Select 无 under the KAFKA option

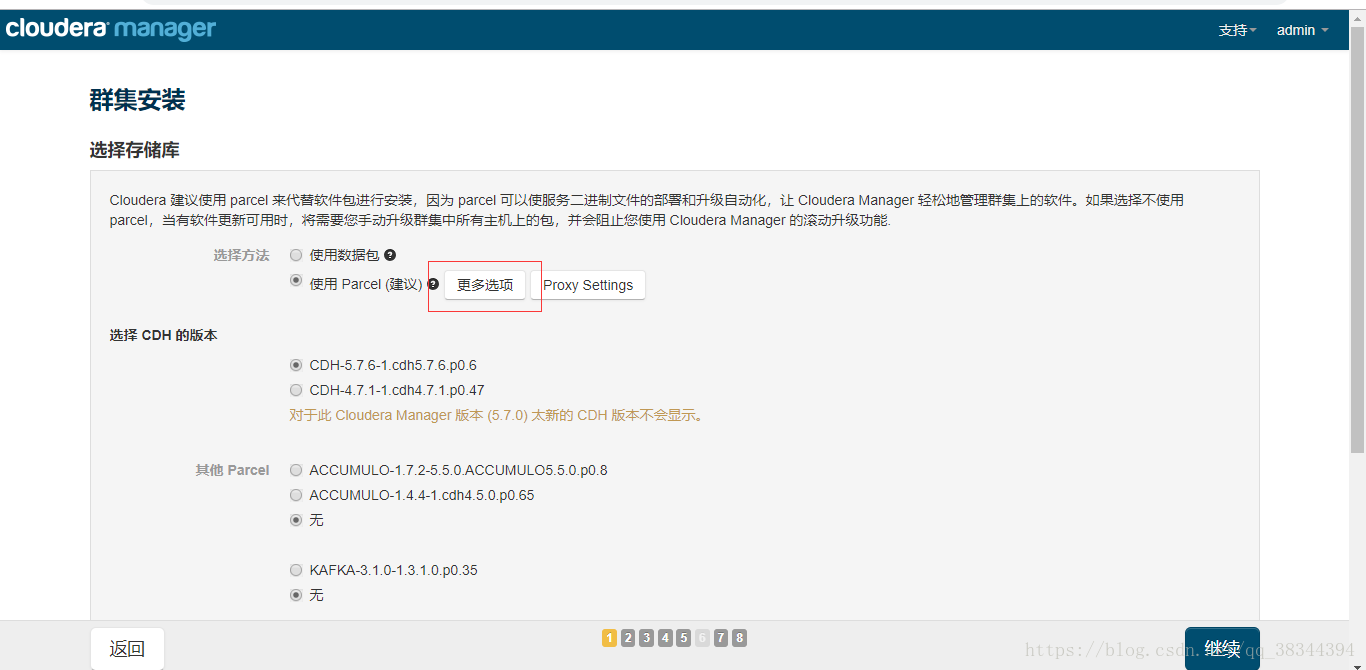point(296,595)
